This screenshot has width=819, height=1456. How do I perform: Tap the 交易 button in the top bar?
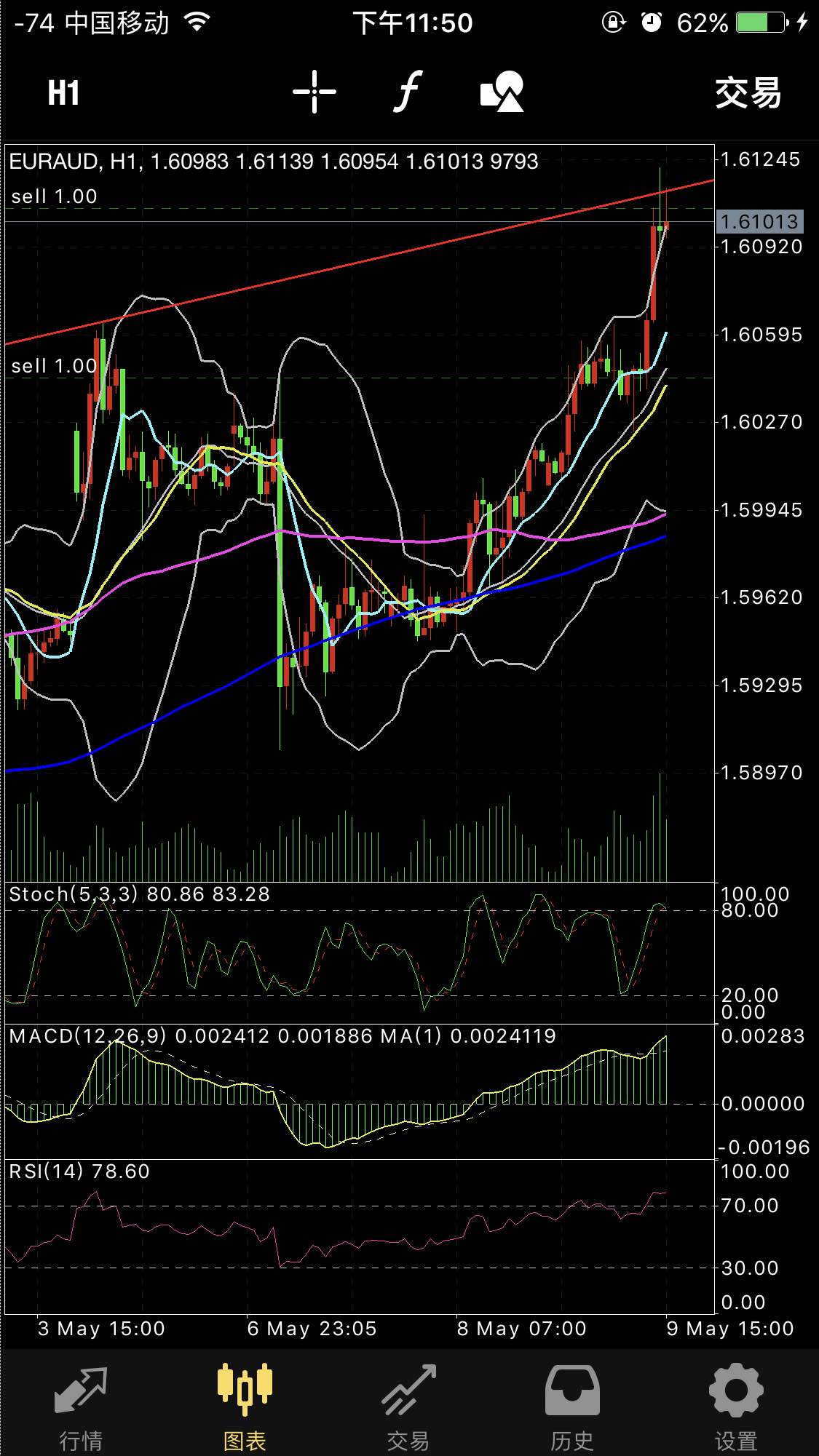click(748, 93)
